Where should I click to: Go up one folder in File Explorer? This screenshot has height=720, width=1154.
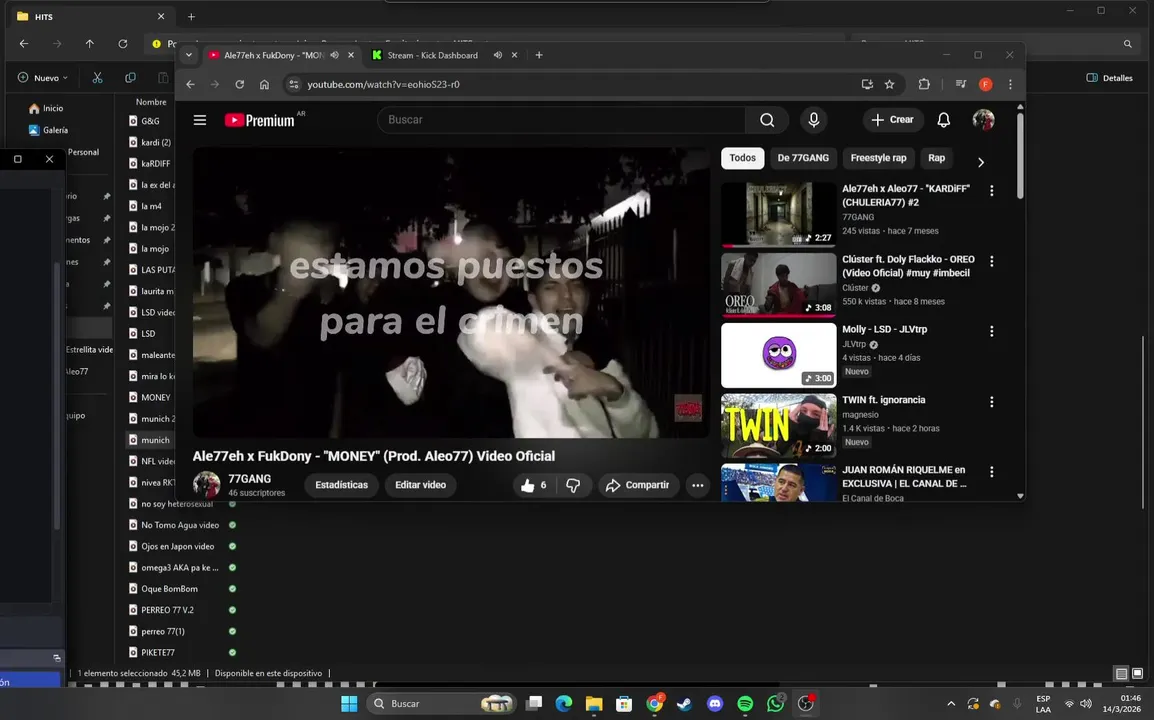pyautogui.click(x=90, y=44)
